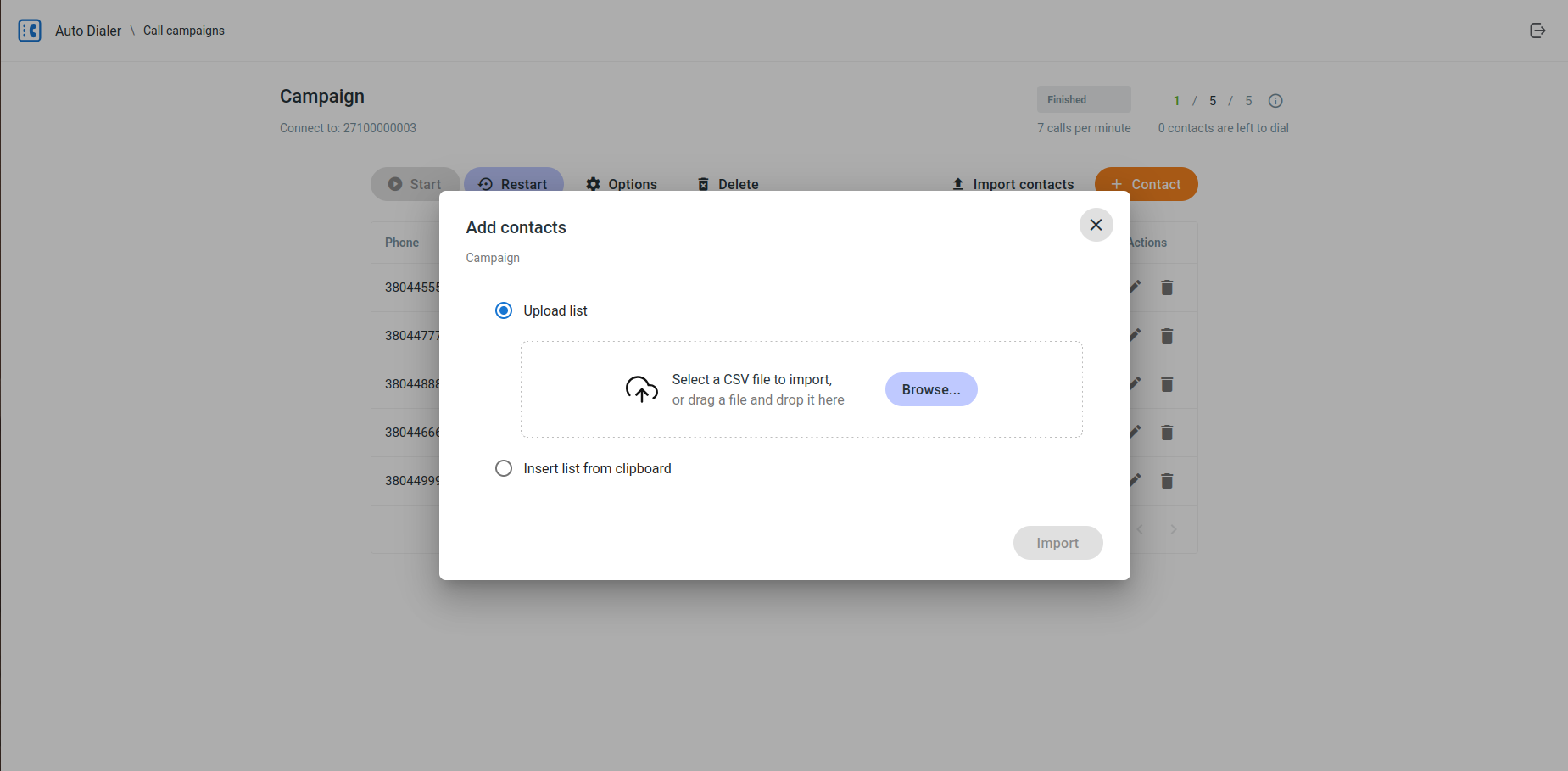Delete the contact row 38044888
This screenshot has width=1568, height=771.
point(1167,384)
